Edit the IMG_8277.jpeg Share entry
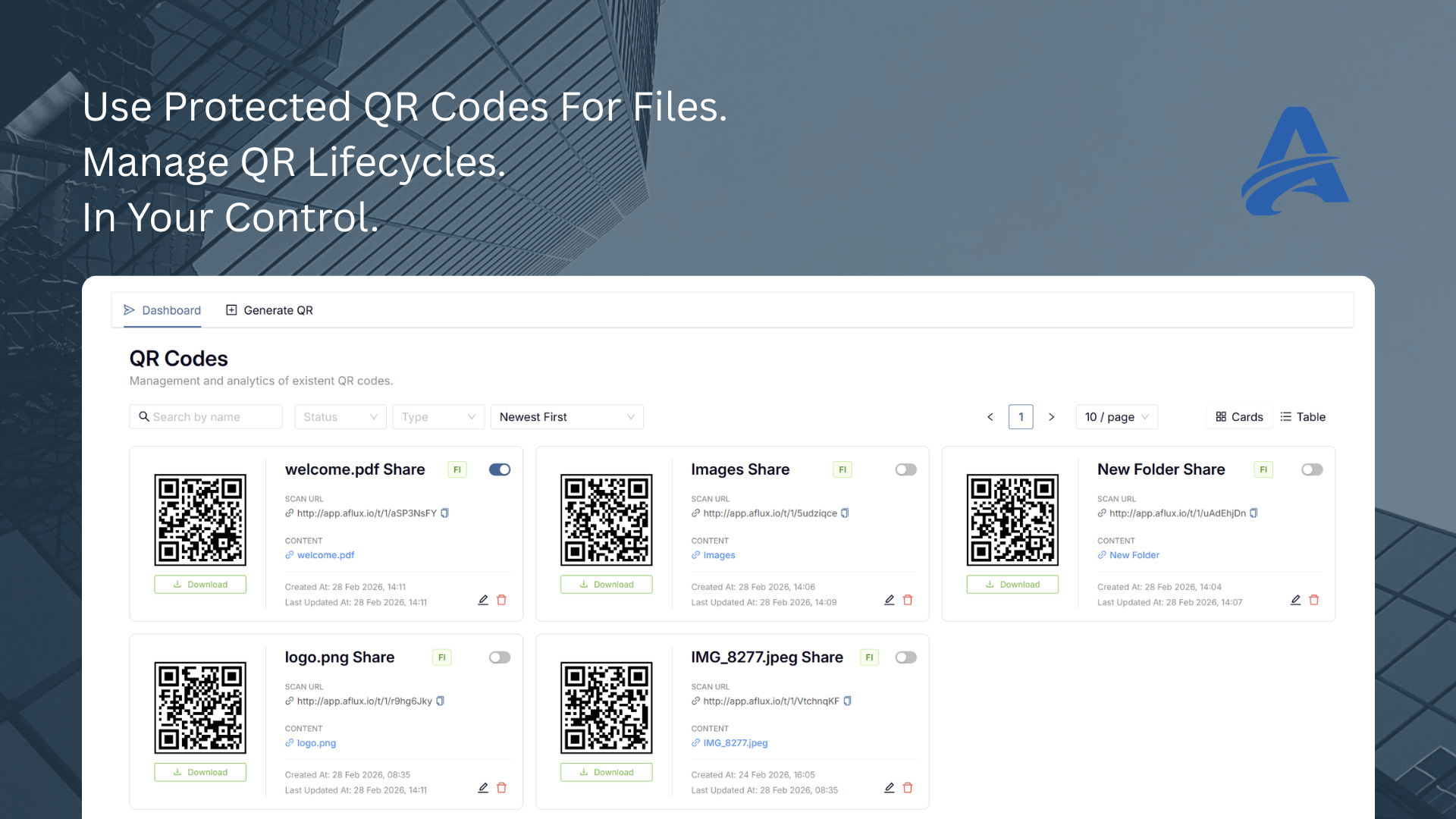The height and width of the screenshot is (819, 1456). coord(890,788)
